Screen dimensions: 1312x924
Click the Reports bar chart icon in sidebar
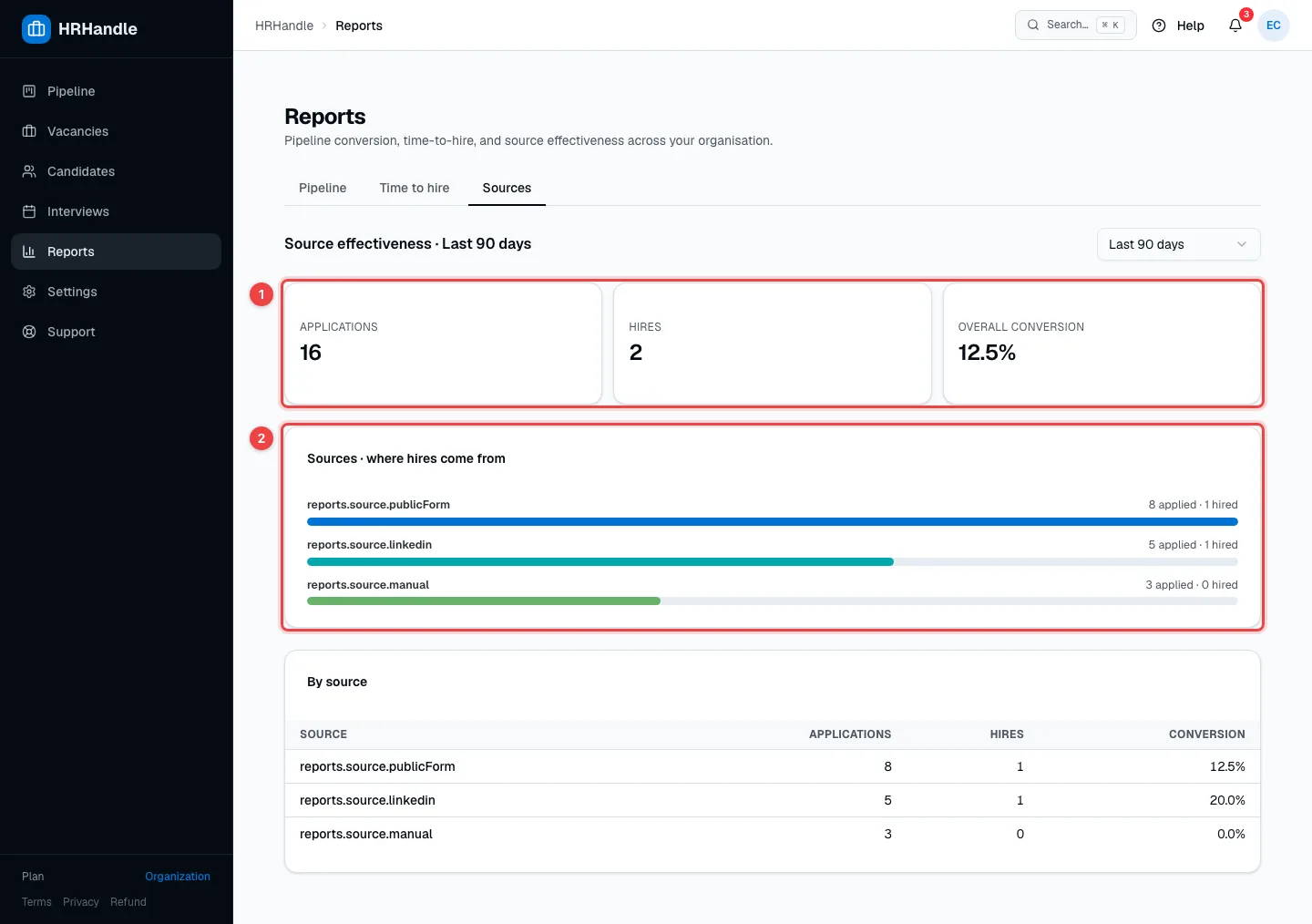(29, 252)
